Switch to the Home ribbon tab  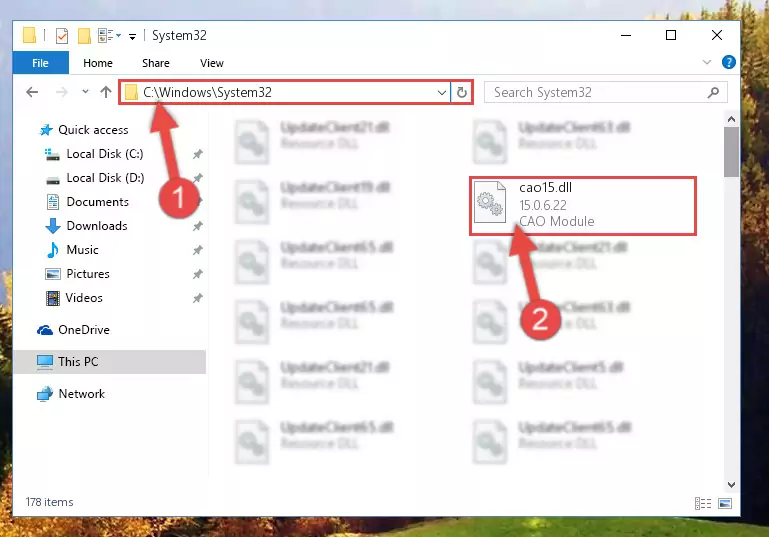coord(98,63)
